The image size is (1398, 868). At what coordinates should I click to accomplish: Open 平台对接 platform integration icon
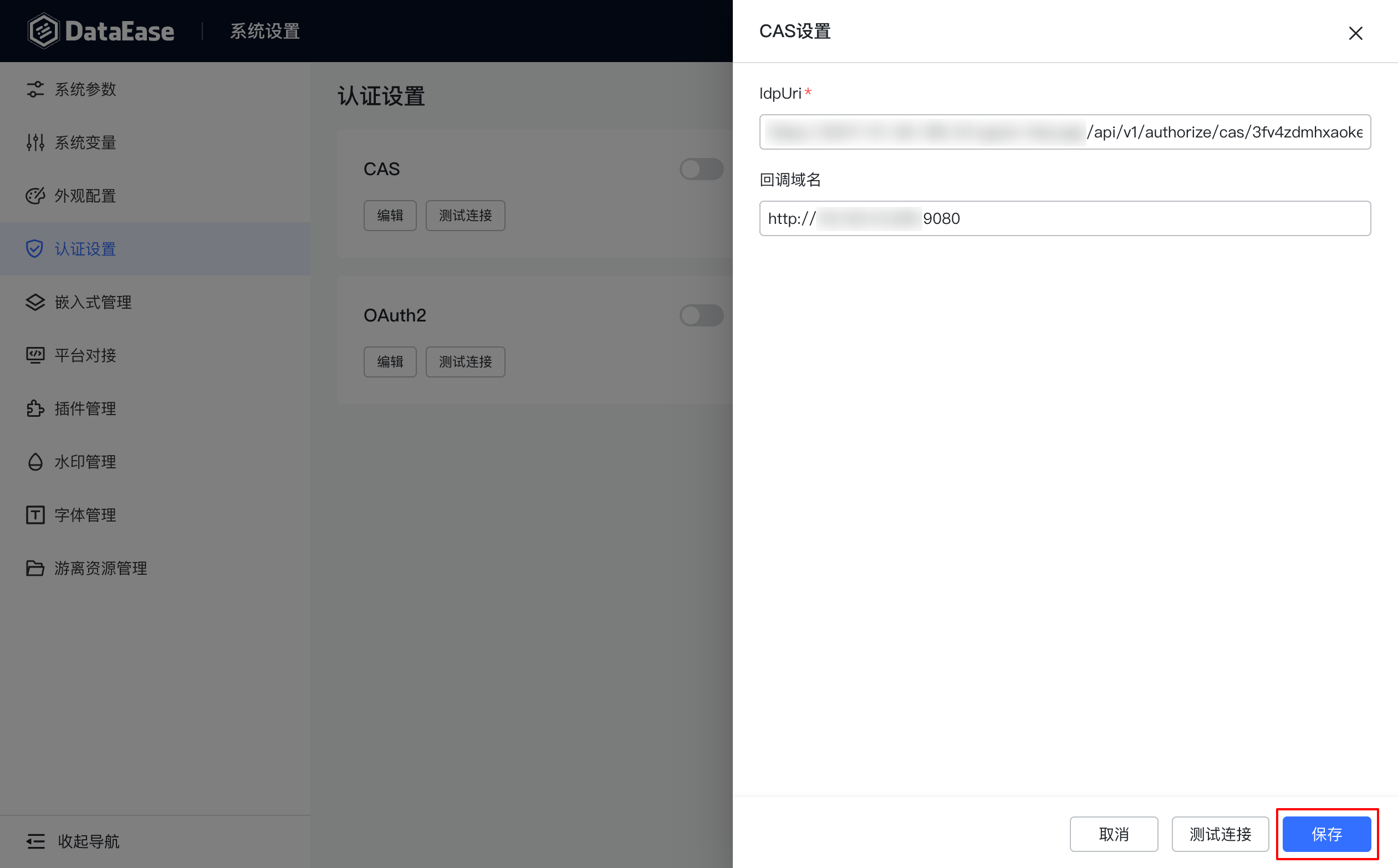click(x=35, y=355)
